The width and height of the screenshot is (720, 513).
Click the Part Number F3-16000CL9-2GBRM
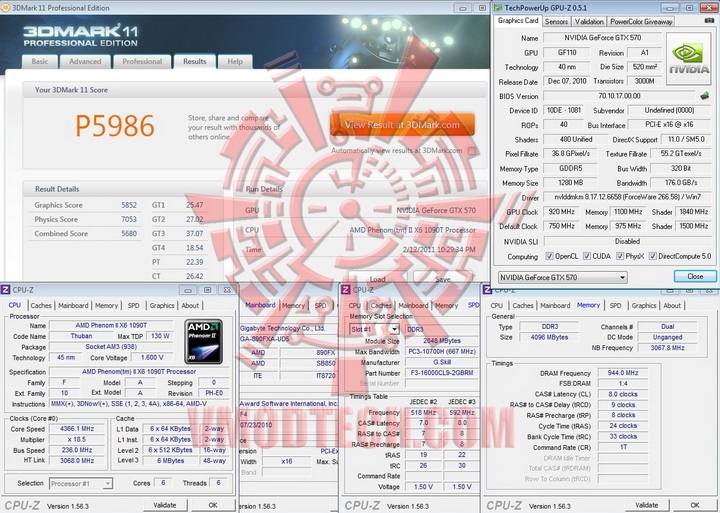click(442, 373)
